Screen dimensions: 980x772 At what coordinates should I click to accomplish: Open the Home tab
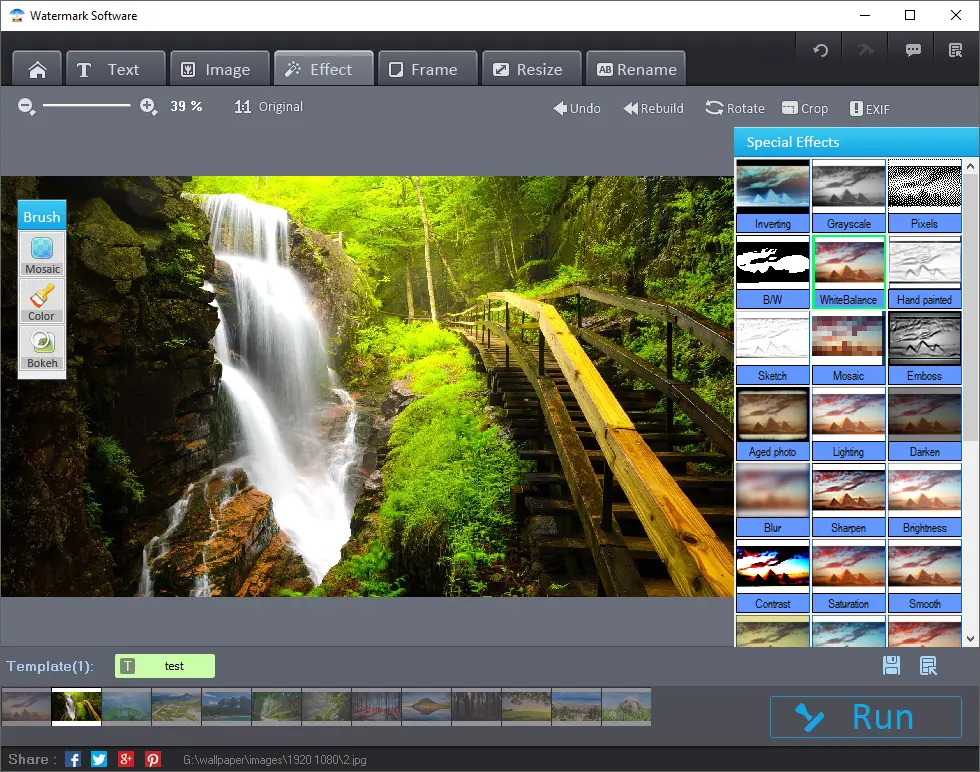(37, 69)
